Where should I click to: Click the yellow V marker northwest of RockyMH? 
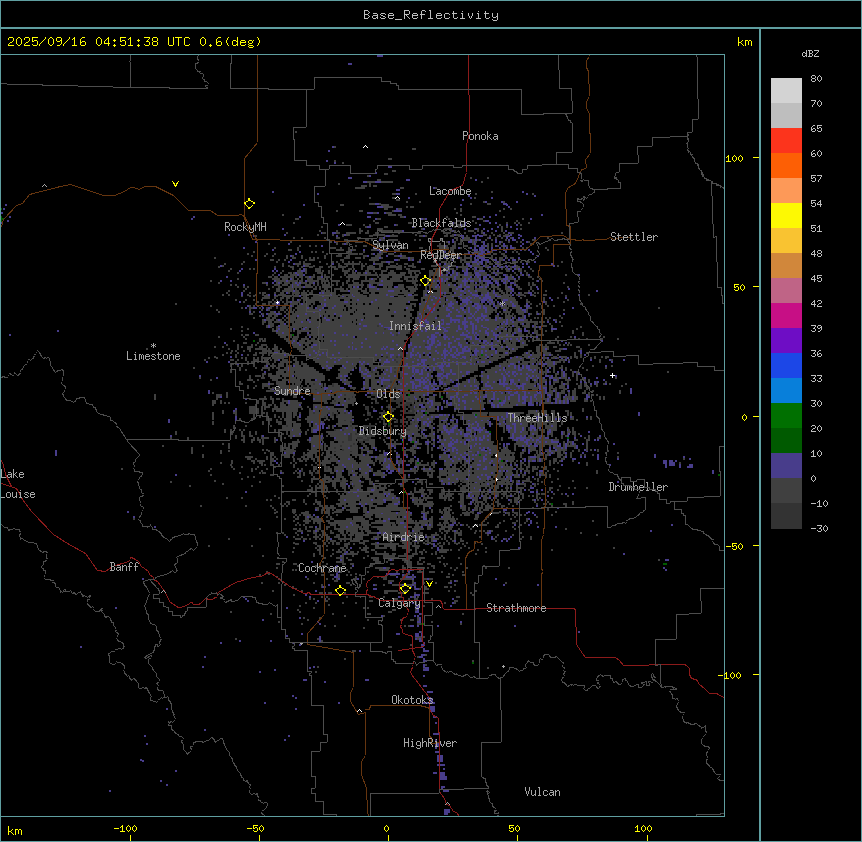point(175,184)
